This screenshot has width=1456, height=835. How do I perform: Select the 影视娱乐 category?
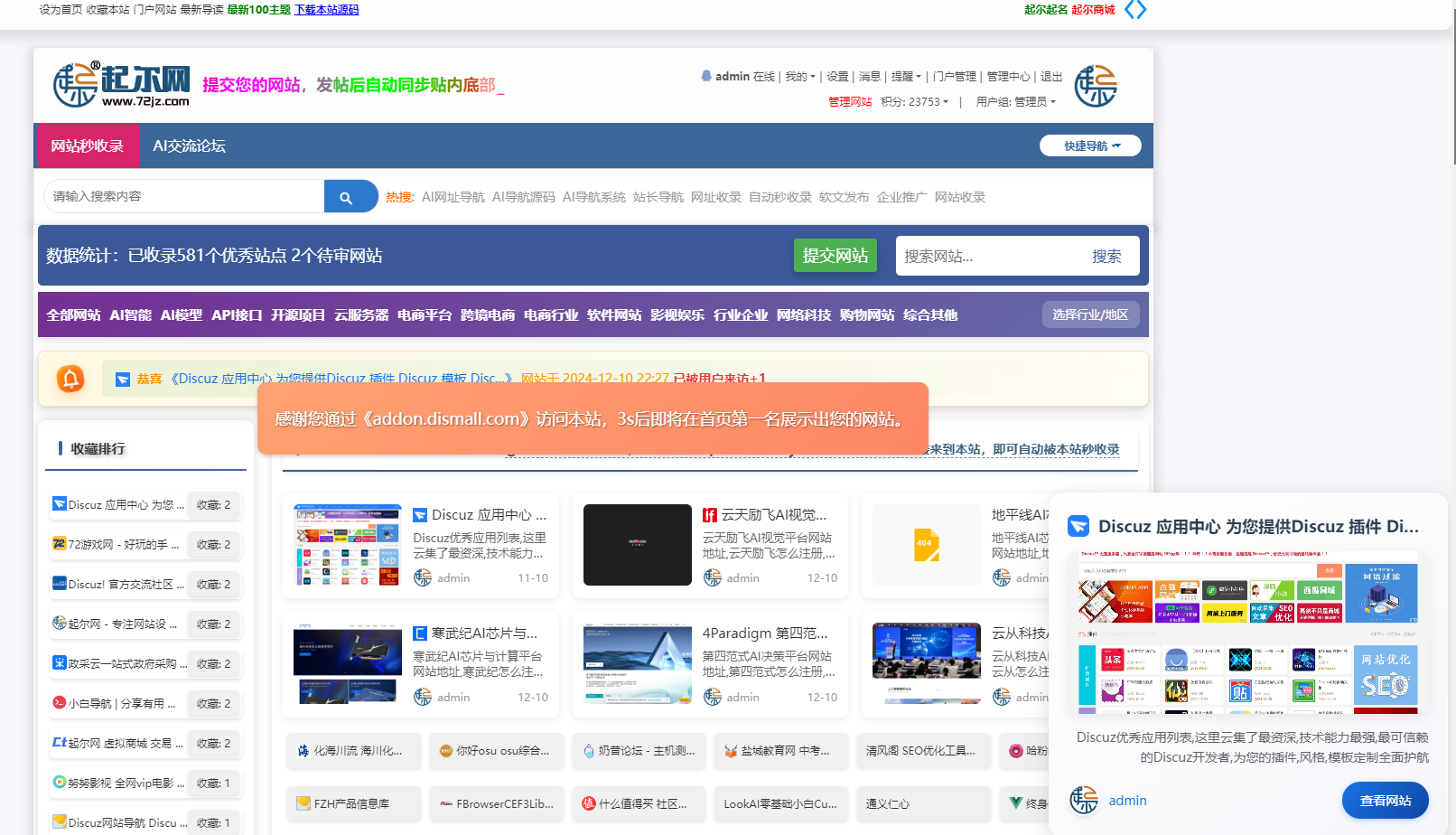point(677,315)
